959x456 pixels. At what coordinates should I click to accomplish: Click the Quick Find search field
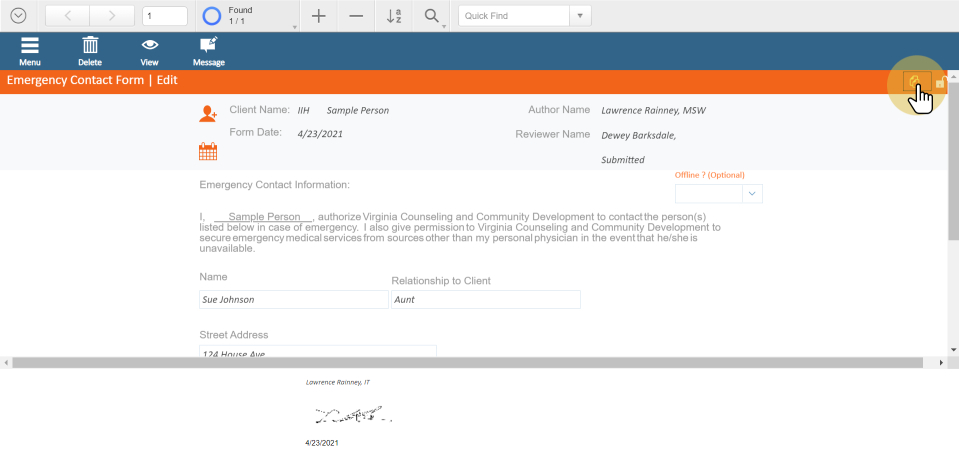(513, 16)
